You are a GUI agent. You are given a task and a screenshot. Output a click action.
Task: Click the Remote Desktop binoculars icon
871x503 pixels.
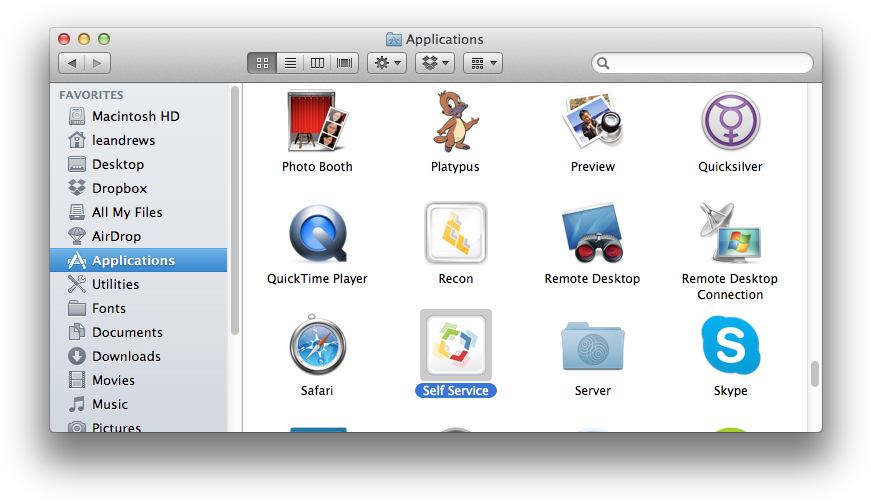pyautogui.click(x=593, y=233)
